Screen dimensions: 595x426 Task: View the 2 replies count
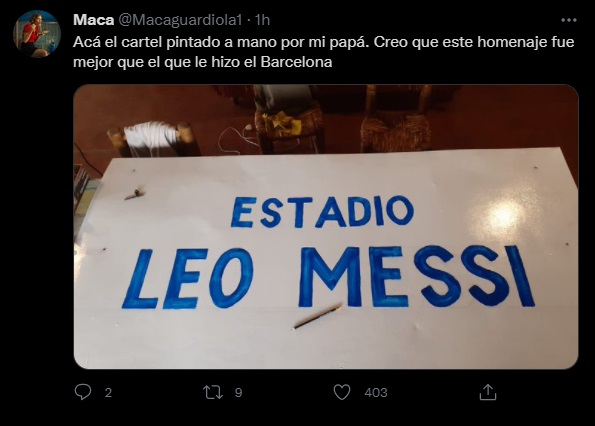click(x=108, y=392)
